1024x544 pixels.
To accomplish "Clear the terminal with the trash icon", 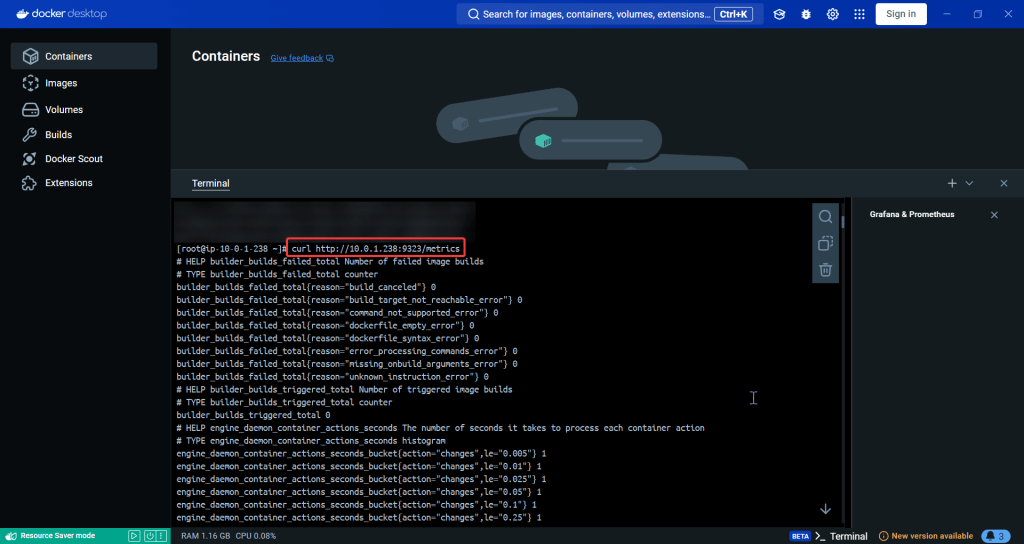I will [x=825, y=269].
